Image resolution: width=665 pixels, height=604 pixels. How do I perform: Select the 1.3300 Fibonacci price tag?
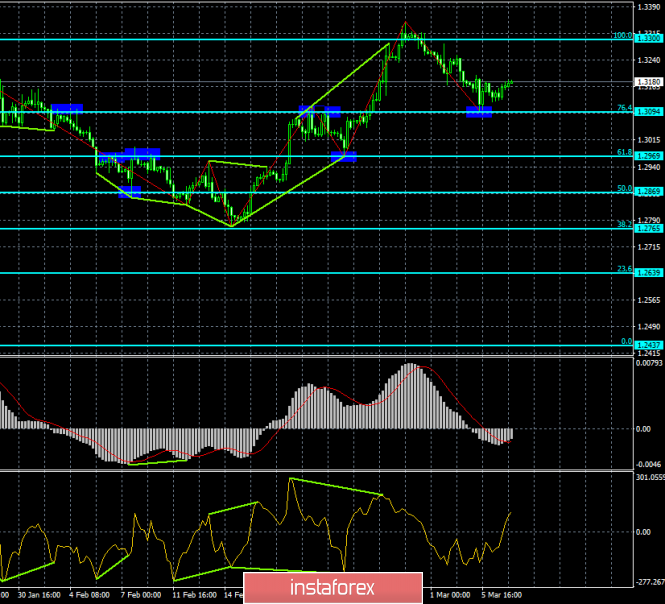click(649, 38)
